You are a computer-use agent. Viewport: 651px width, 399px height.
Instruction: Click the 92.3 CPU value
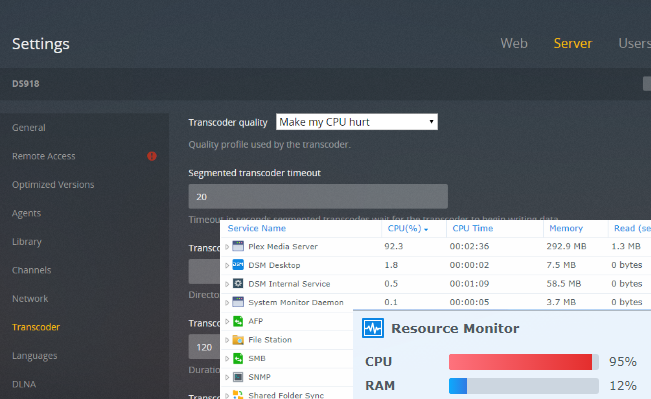pos(394,246)
